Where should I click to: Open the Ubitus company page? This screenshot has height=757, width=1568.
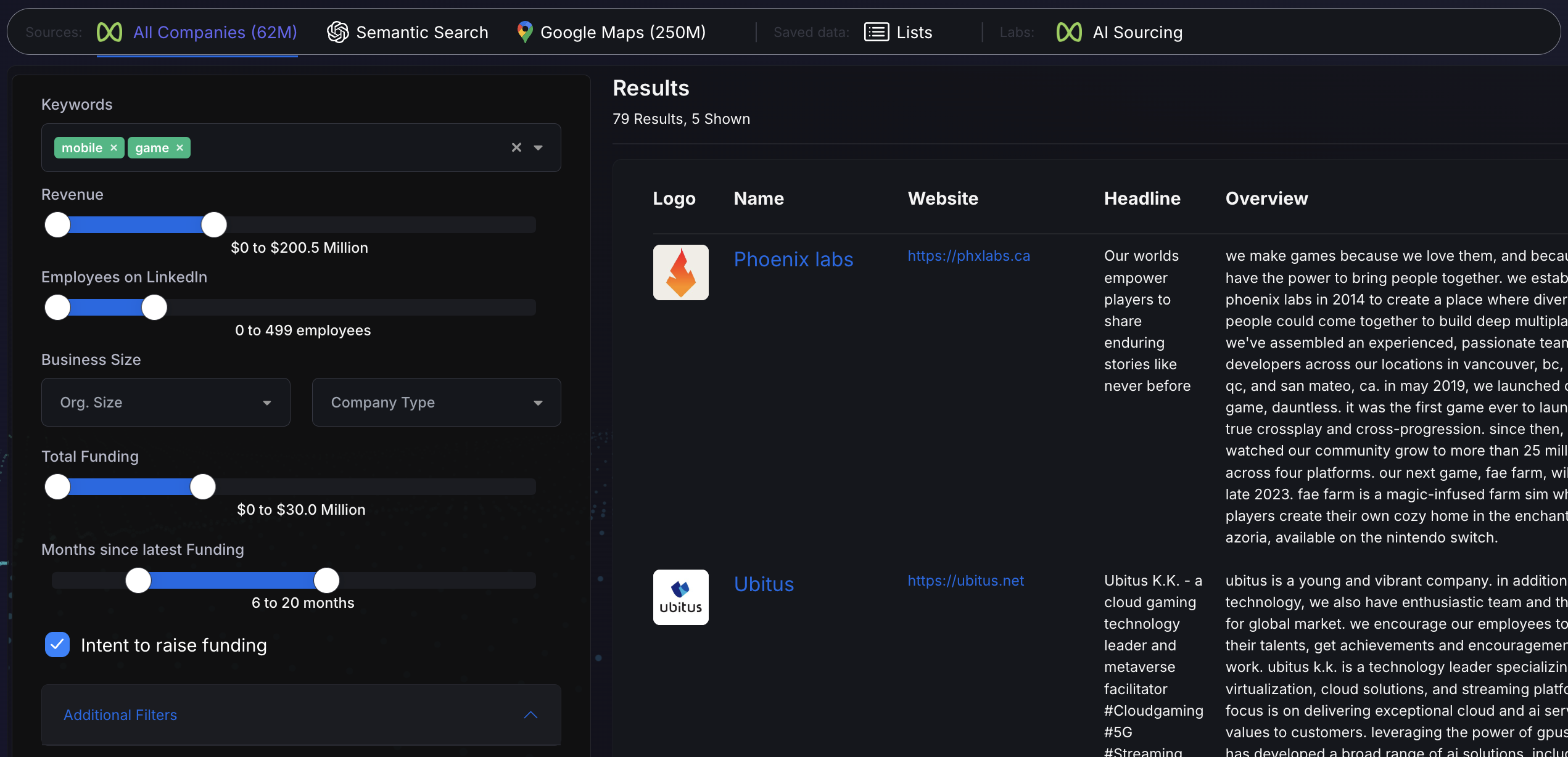[764, 584]
